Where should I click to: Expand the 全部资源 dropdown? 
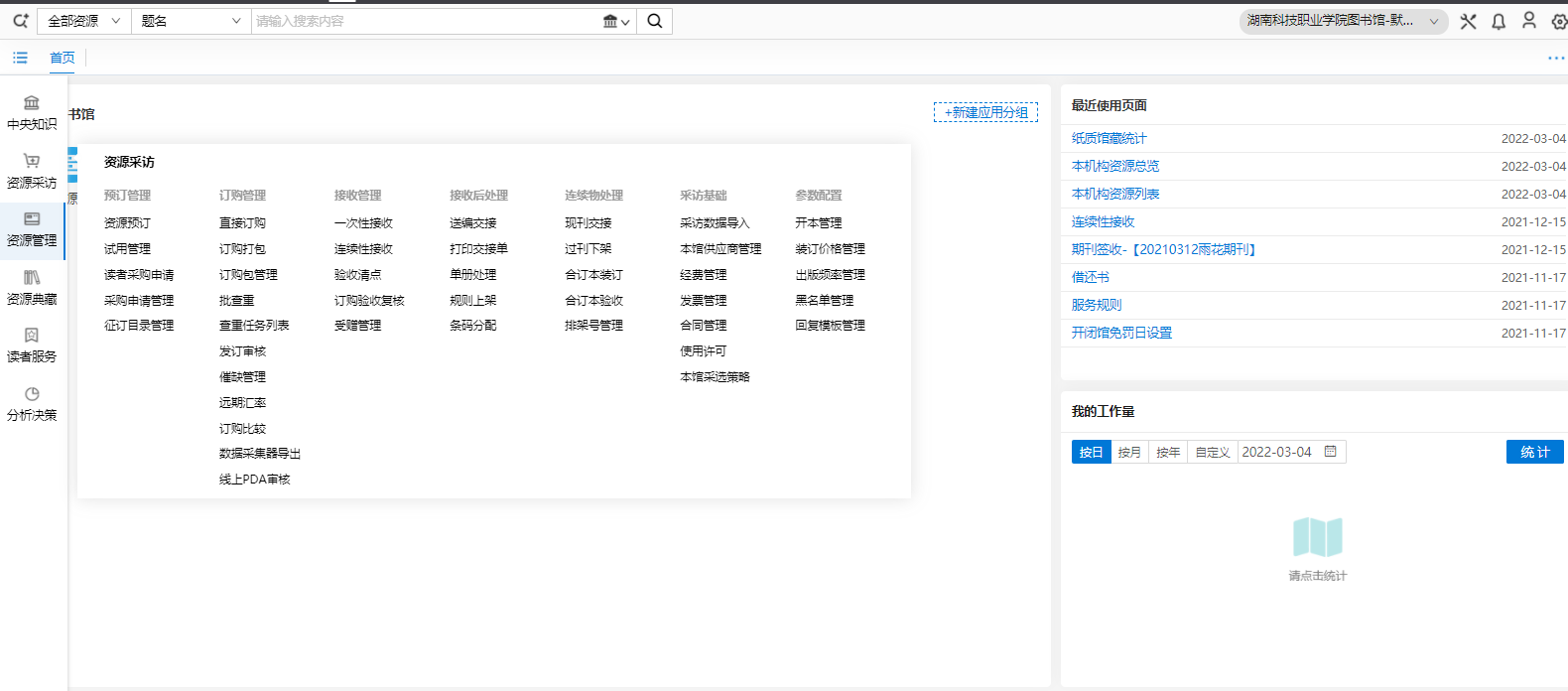pos(84,21)
